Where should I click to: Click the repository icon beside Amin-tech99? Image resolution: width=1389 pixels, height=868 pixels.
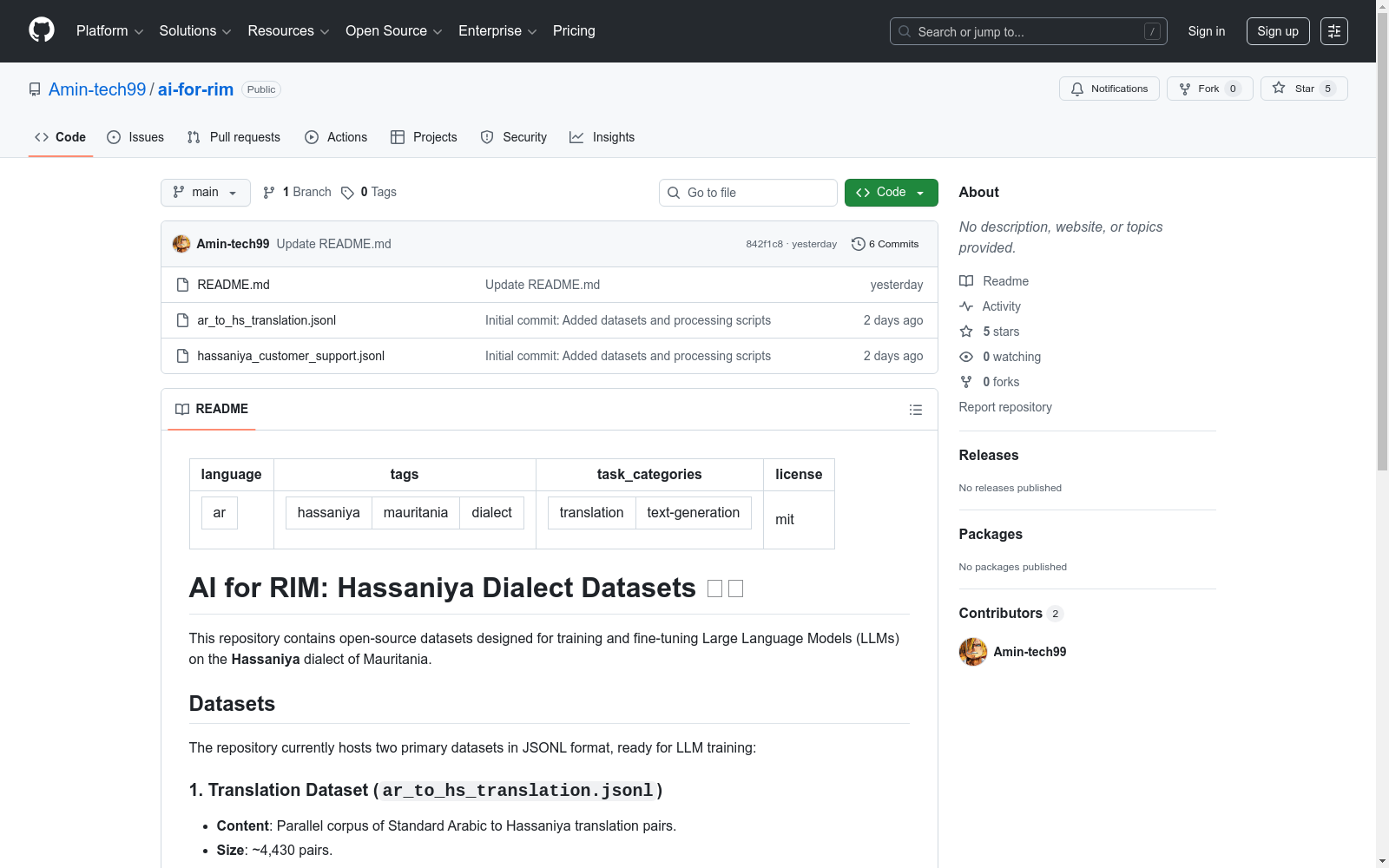pos(35,89)
